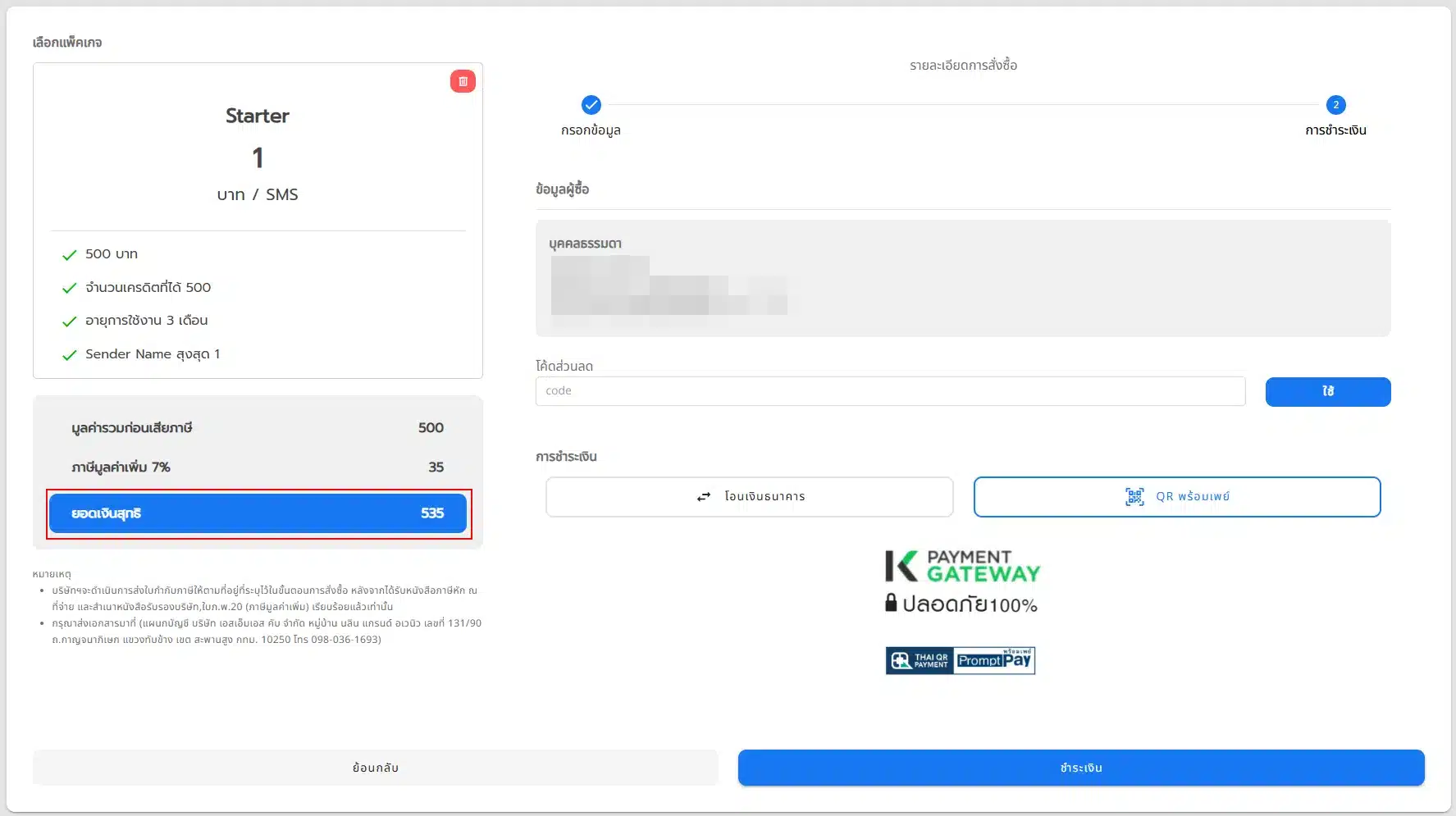Click the บุคคลธรรมดา buyer info box
The width and height of the screenshot is (1456, 816).
pos(962,278)
